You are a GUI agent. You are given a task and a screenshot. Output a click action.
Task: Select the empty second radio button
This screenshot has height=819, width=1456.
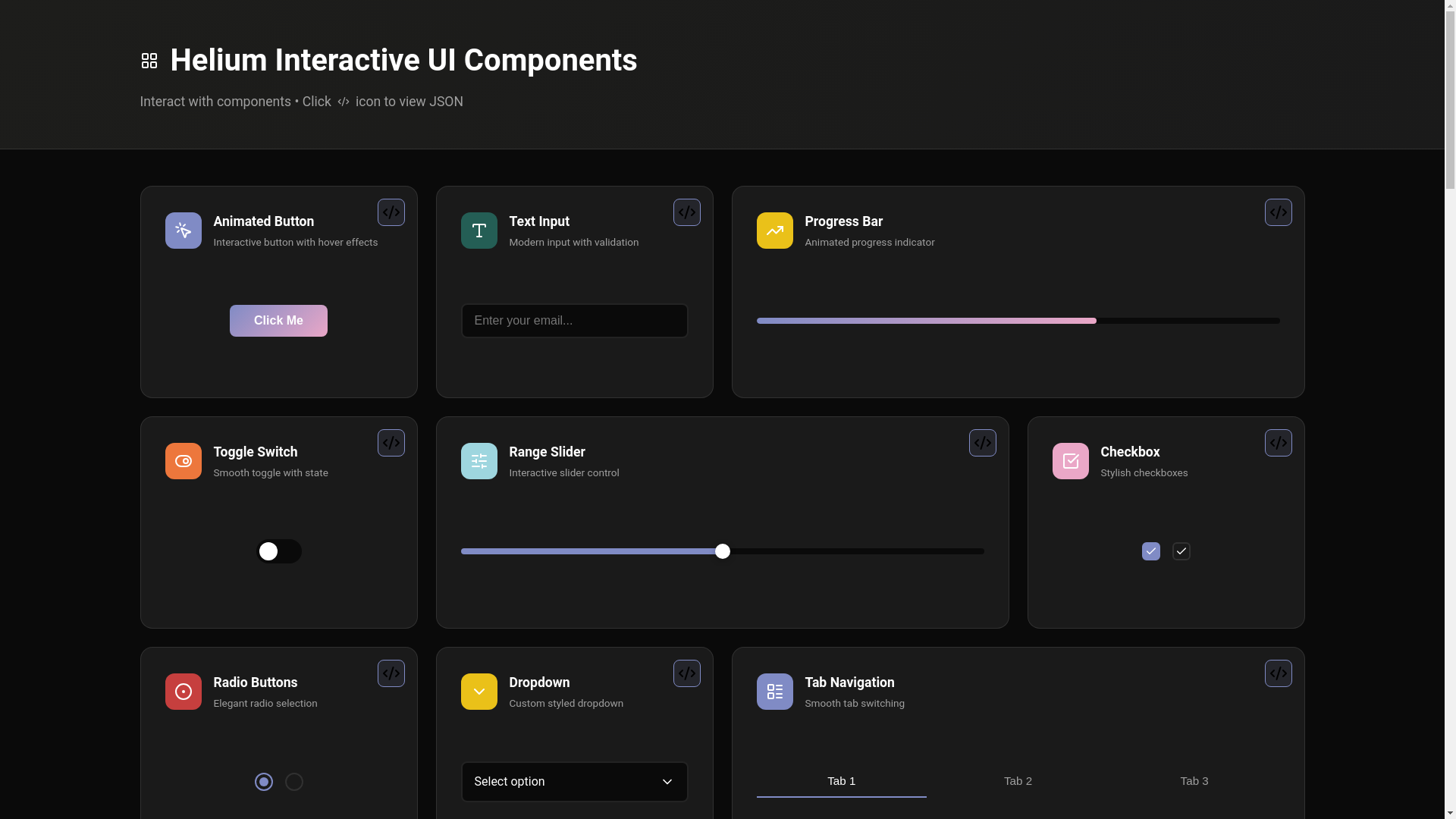(294, 782)
